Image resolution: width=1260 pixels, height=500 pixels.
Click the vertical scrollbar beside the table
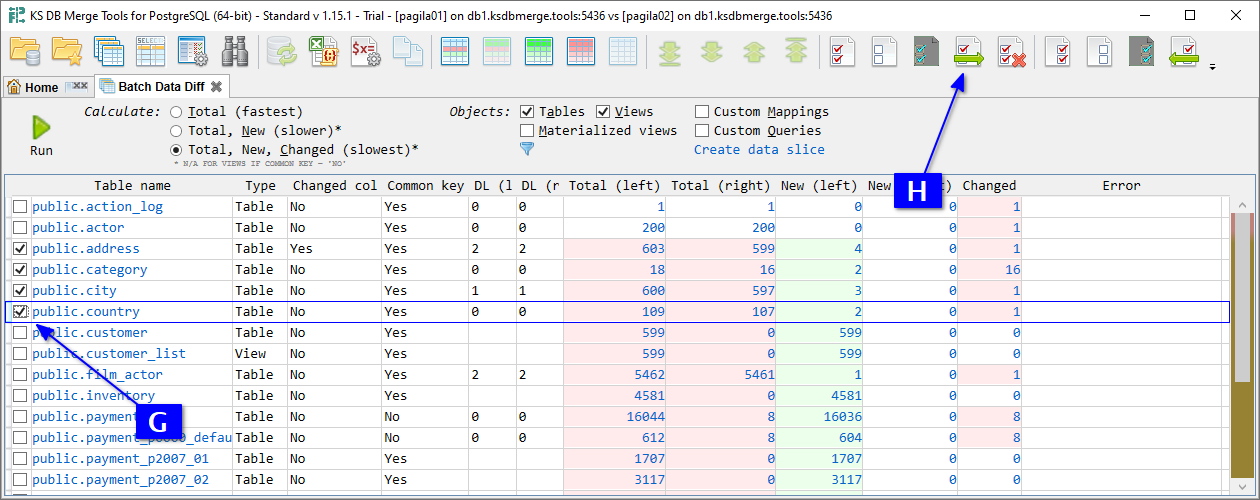1242,300
